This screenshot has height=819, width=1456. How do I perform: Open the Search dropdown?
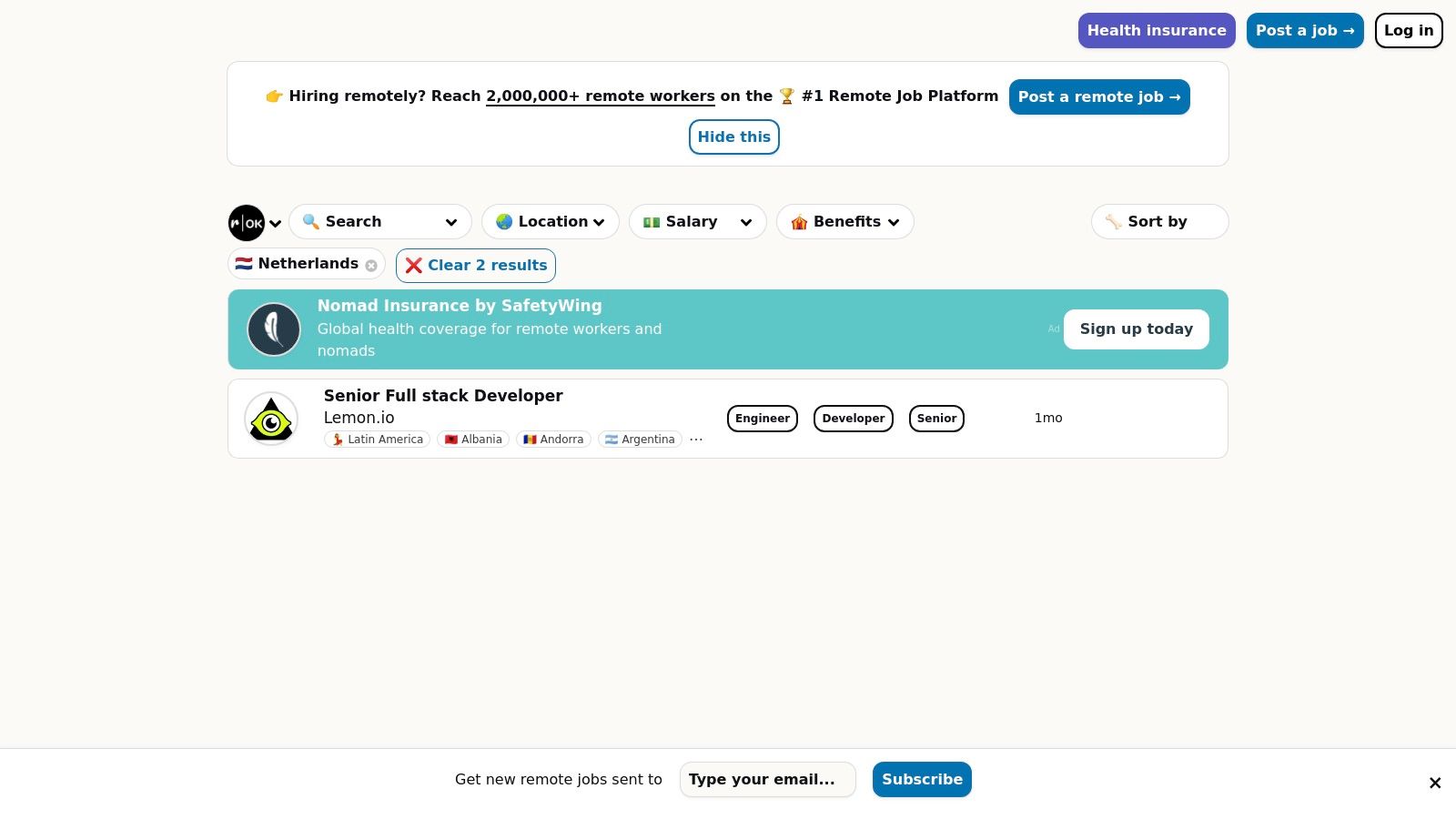379,222
